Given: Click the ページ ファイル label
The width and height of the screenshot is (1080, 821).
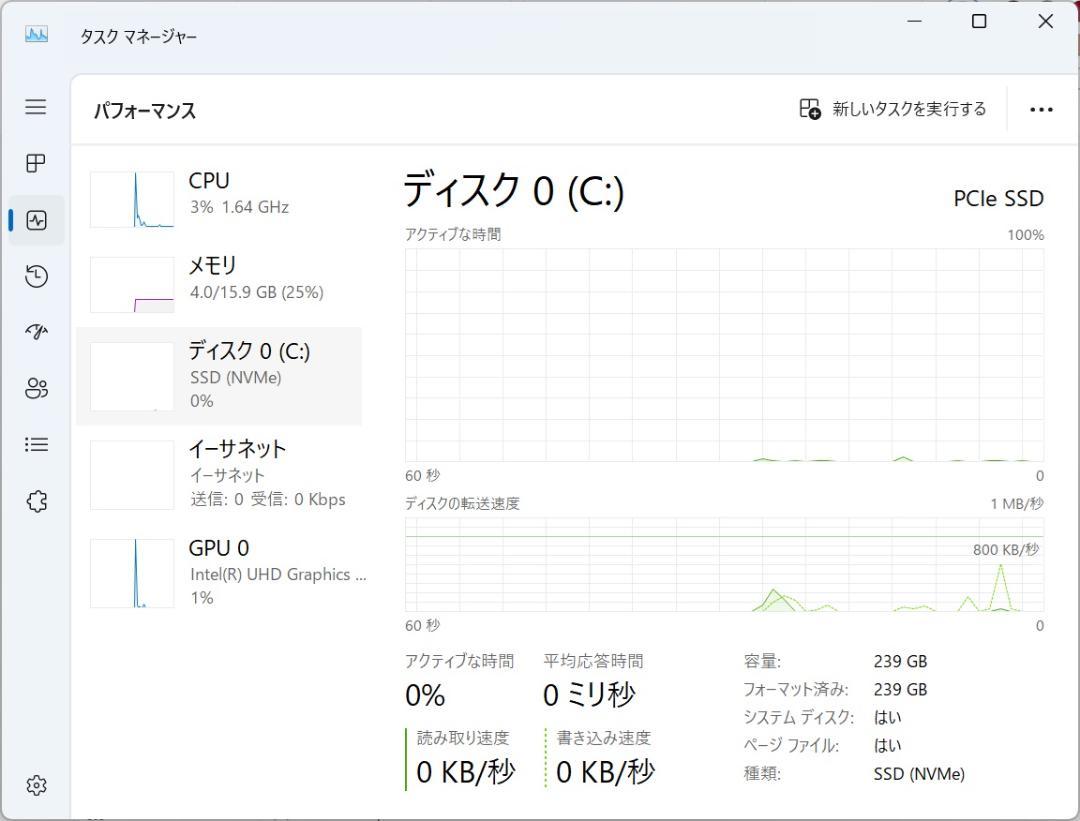Looking at the screenshot, I should click(x=791, y=745).
